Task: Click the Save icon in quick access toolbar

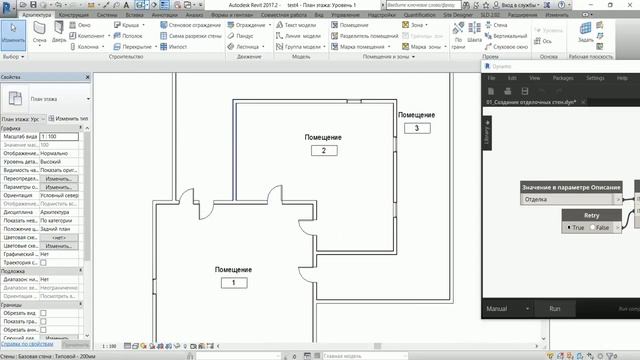Action: [x=33, y=5]
